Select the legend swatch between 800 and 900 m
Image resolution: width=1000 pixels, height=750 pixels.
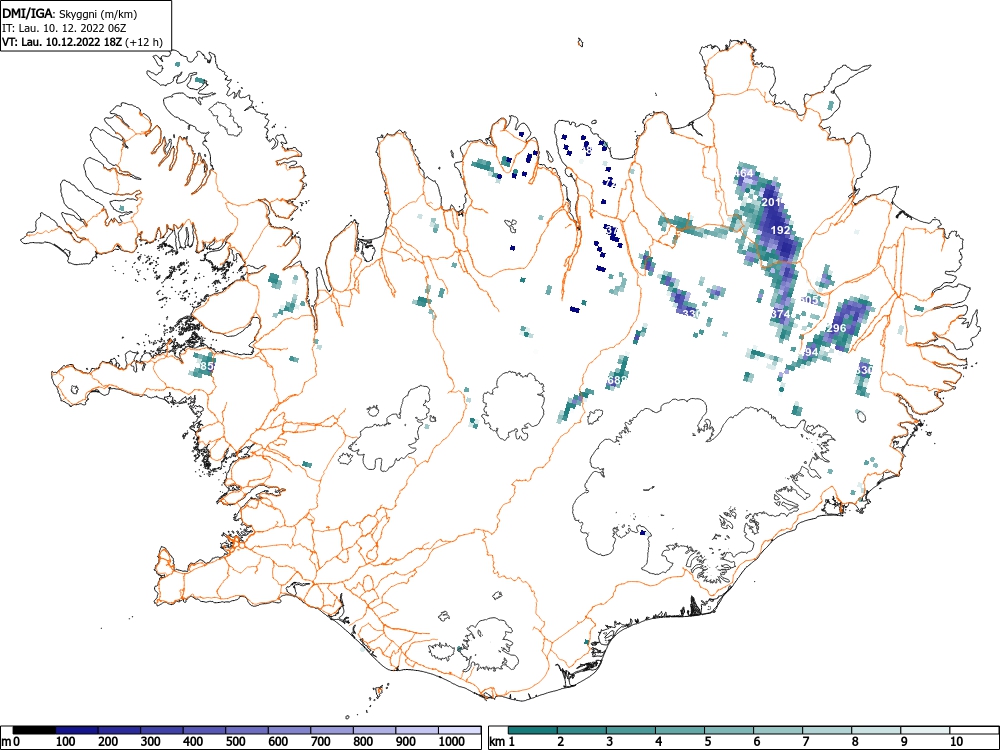pos(375,730)
